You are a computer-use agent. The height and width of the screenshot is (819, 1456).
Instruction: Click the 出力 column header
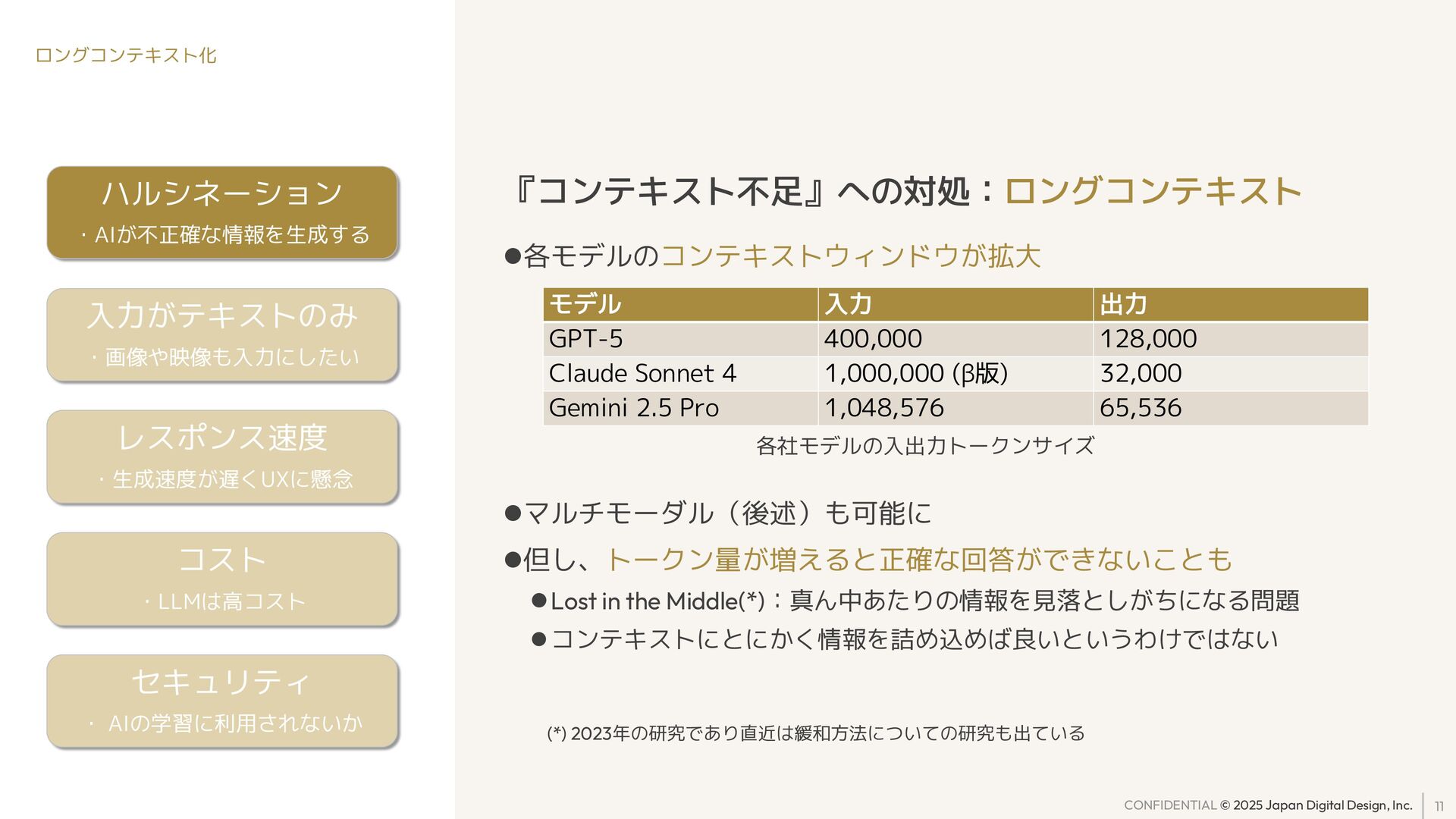(x=1231, y=304)
